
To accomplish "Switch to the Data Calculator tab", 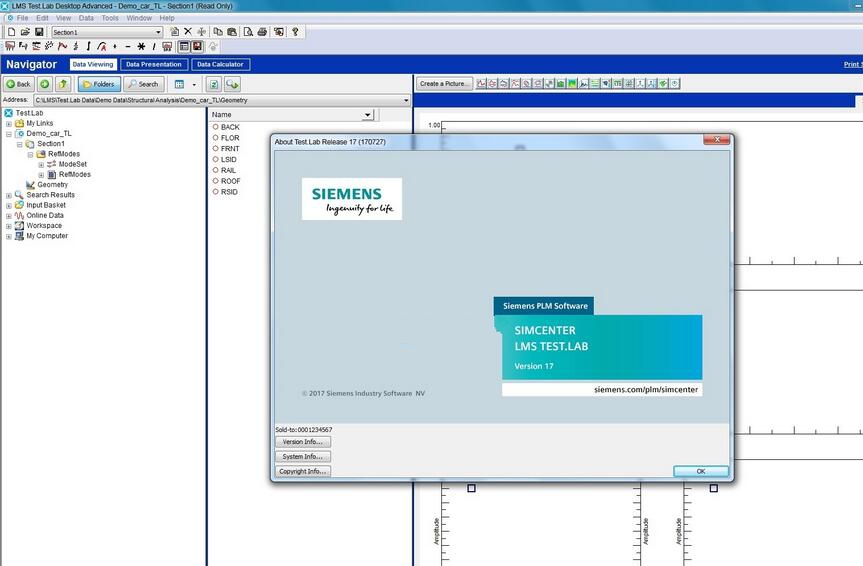I will 220,64.
